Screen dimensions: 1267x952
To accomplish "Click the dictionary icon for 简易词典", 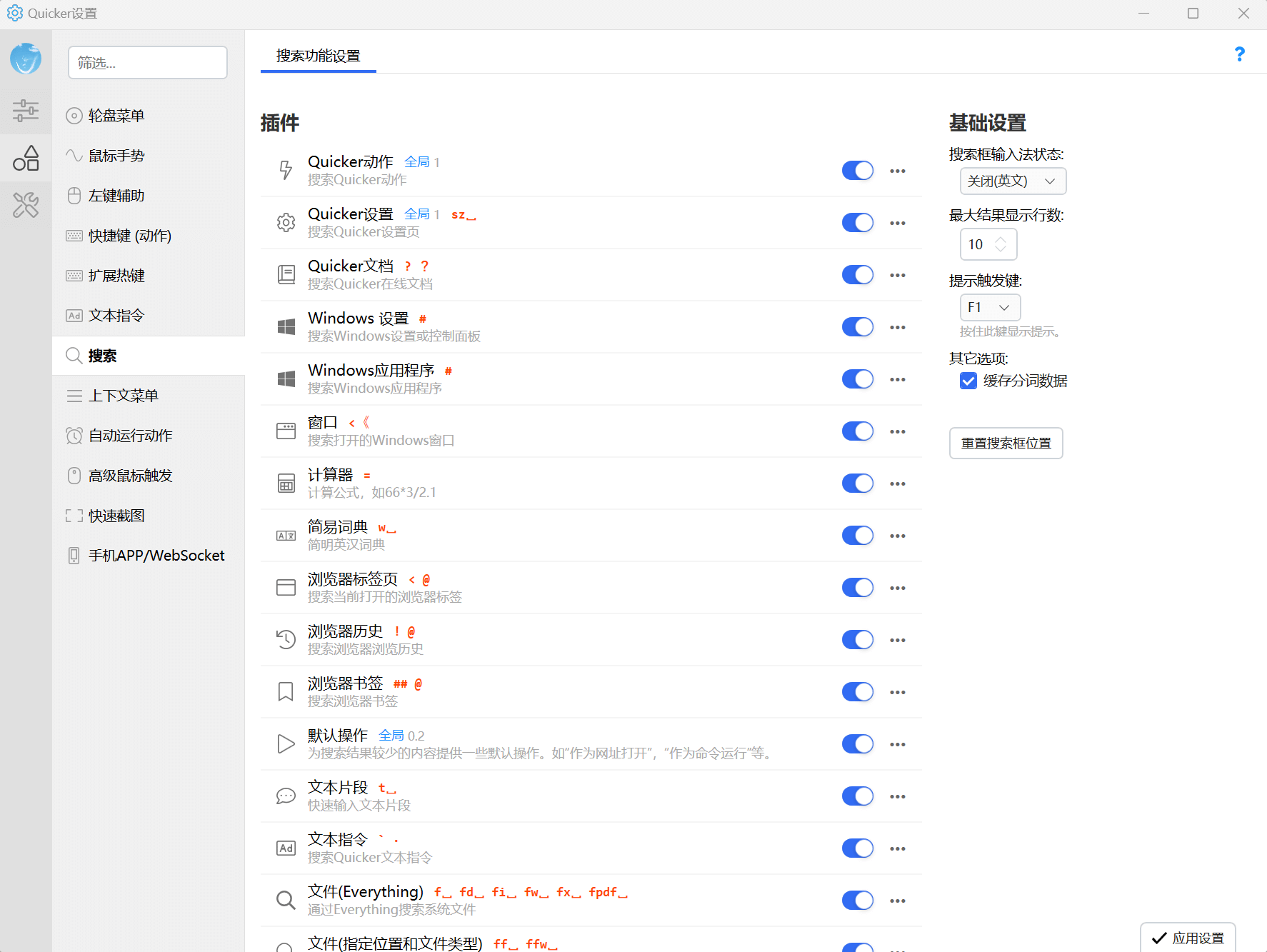I will 286,535.
